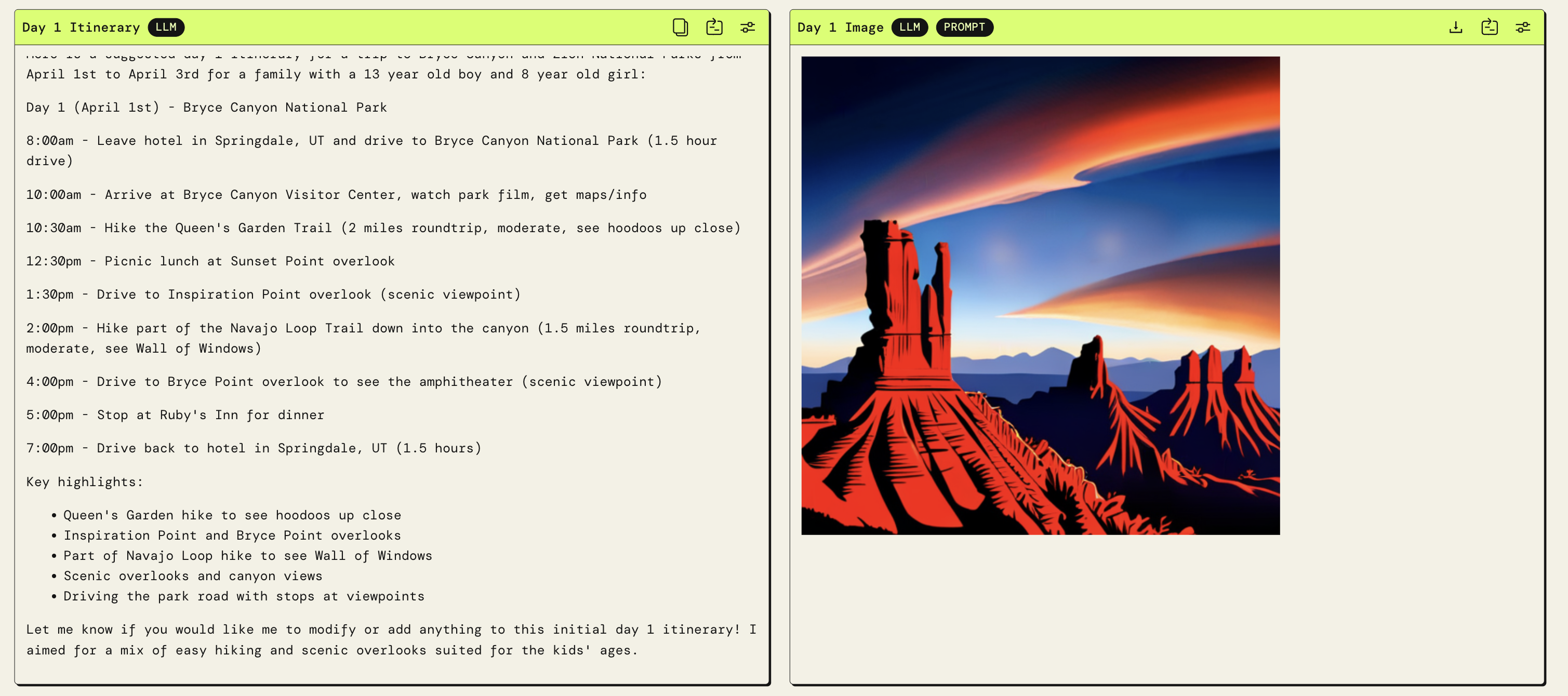This screenshot has width=1568, height=696.
Task: Copy the Day 1 Itinerary text
Action: click(x=680, y=28)
